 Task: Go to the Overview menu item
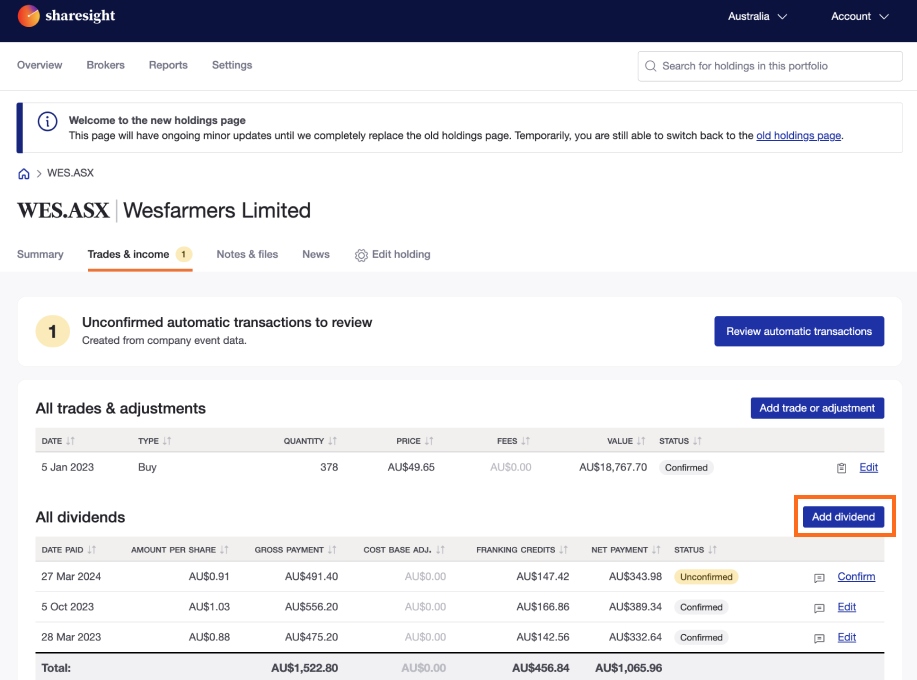point(39,65)
